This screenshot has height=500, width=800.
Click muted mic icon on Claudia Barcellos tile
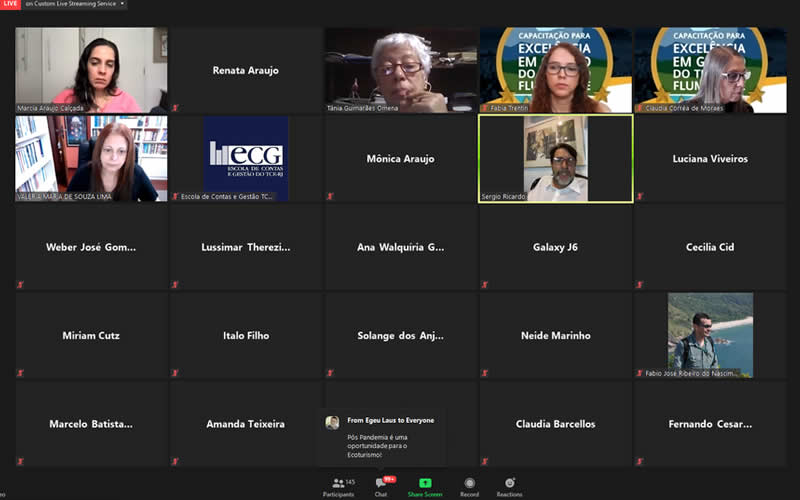tap(485, 462)
